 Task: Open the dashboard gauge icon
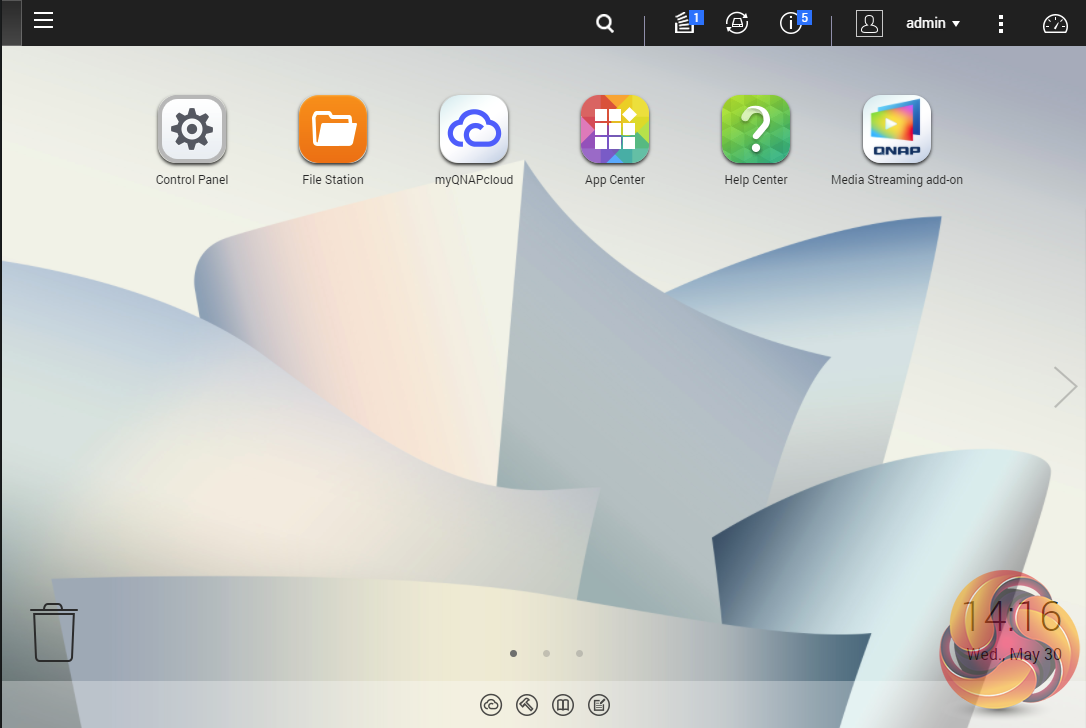(1055, 24)
